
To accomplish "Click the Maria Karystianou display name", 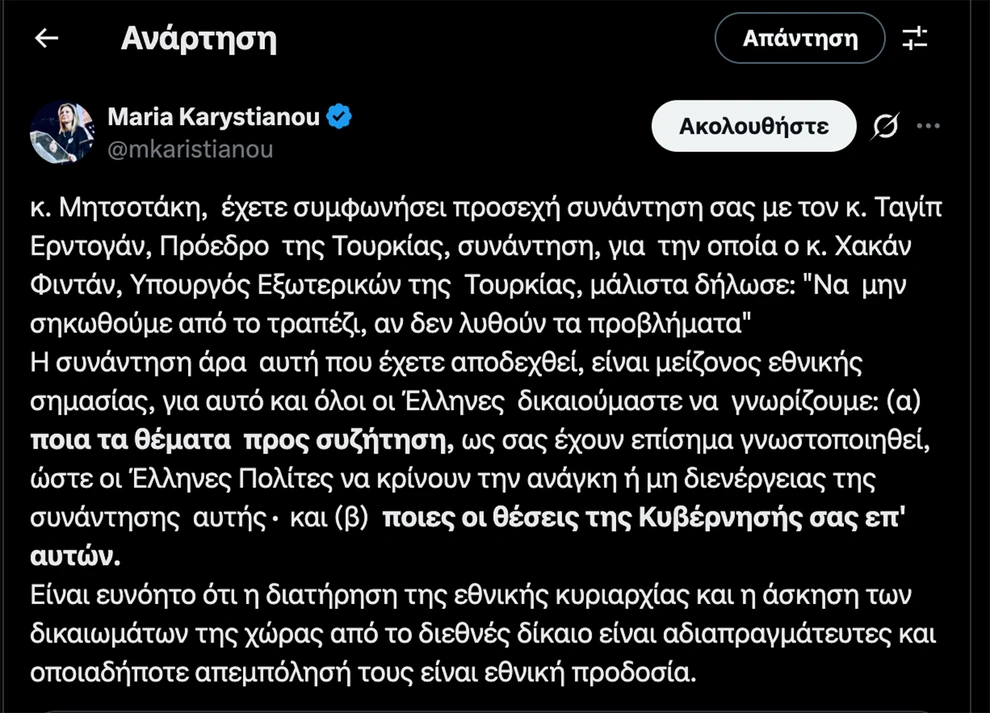I will pyautogui.click(x=215, y=116).
